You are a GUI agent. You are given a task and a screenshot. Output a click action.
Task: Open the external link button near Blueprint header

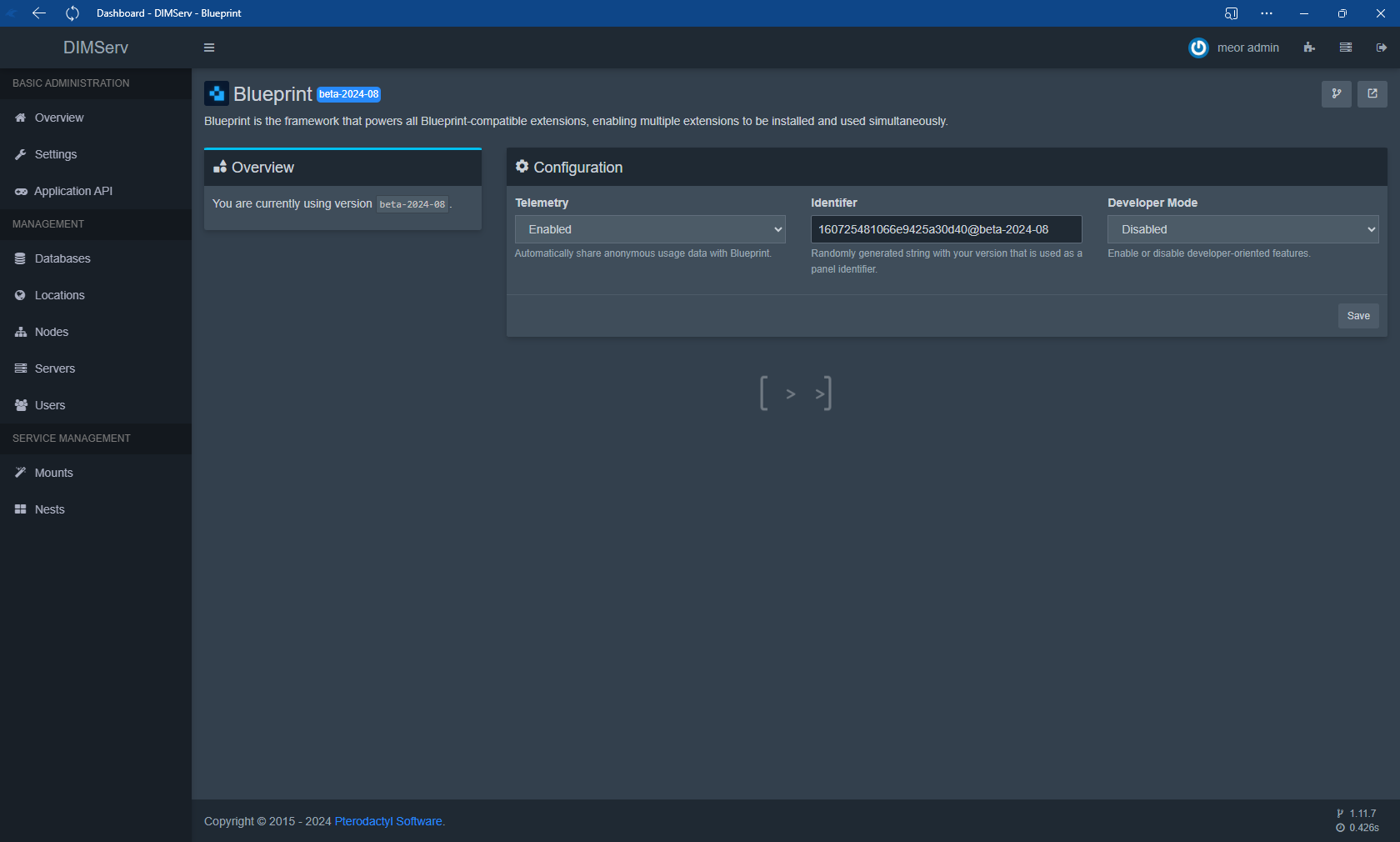click(1372, 93)
